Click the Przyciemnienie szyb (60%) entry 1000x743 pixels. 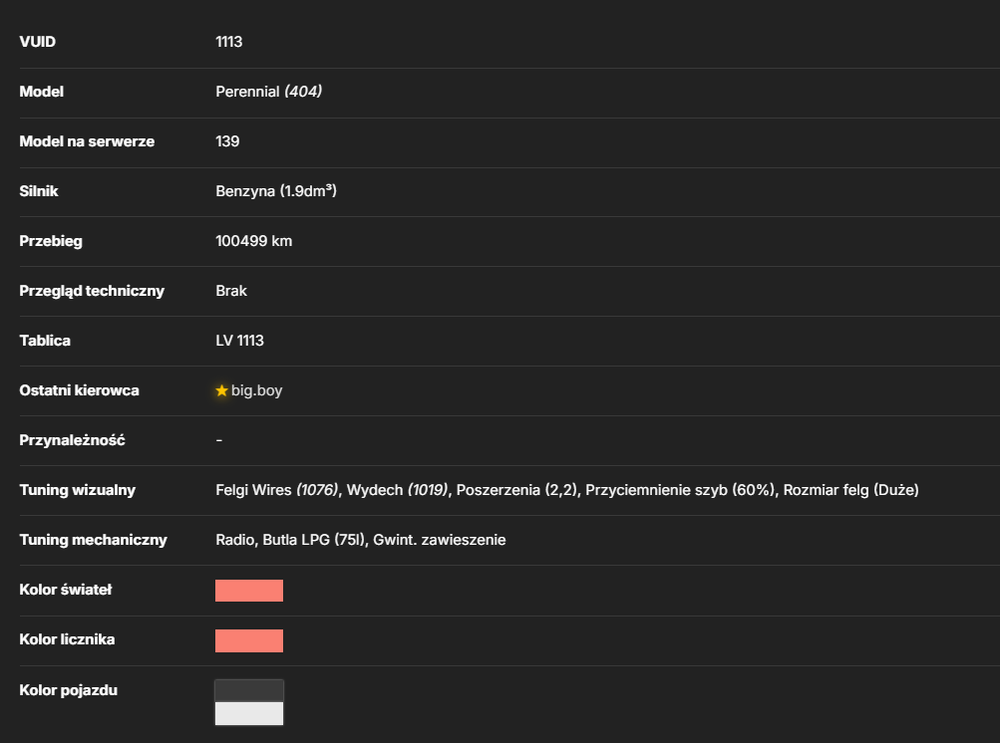click(680, 490)
